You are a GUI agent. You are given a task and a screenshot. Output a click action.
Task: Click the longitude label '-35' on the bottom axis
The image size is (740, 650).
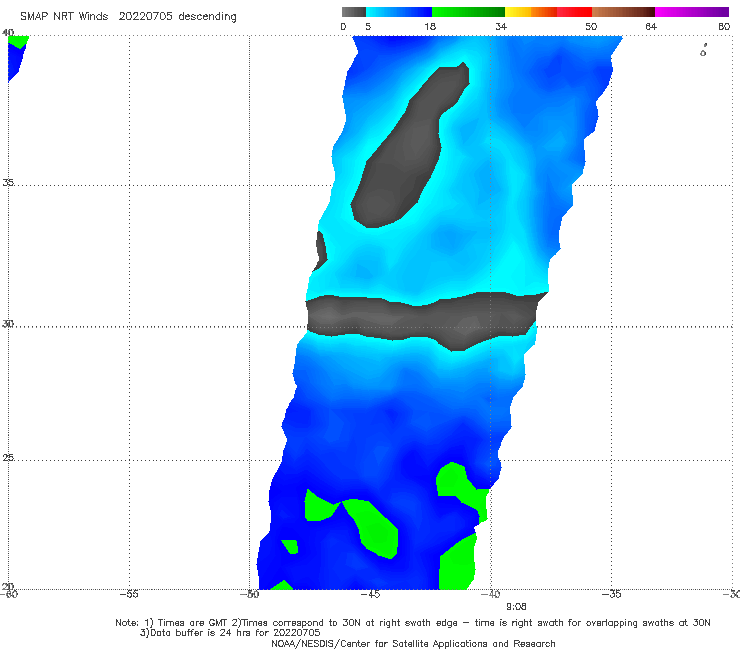[611, 594]
